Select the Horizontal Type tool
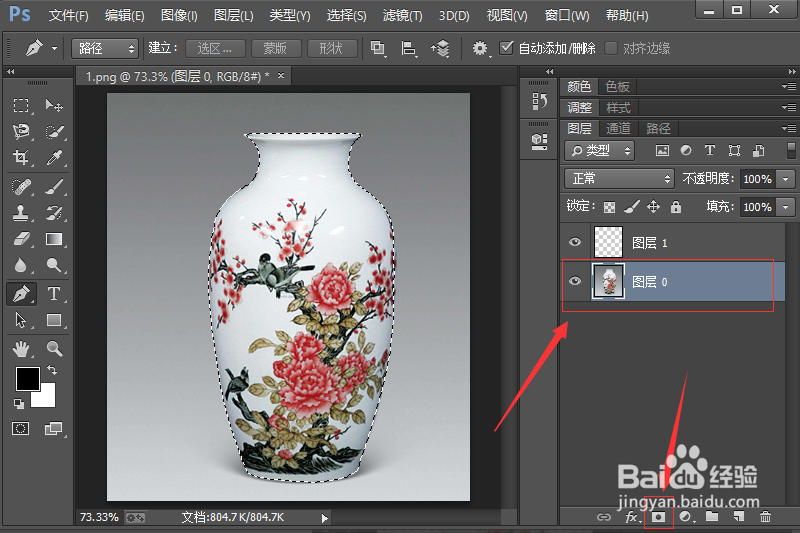 tap(54, 294)
